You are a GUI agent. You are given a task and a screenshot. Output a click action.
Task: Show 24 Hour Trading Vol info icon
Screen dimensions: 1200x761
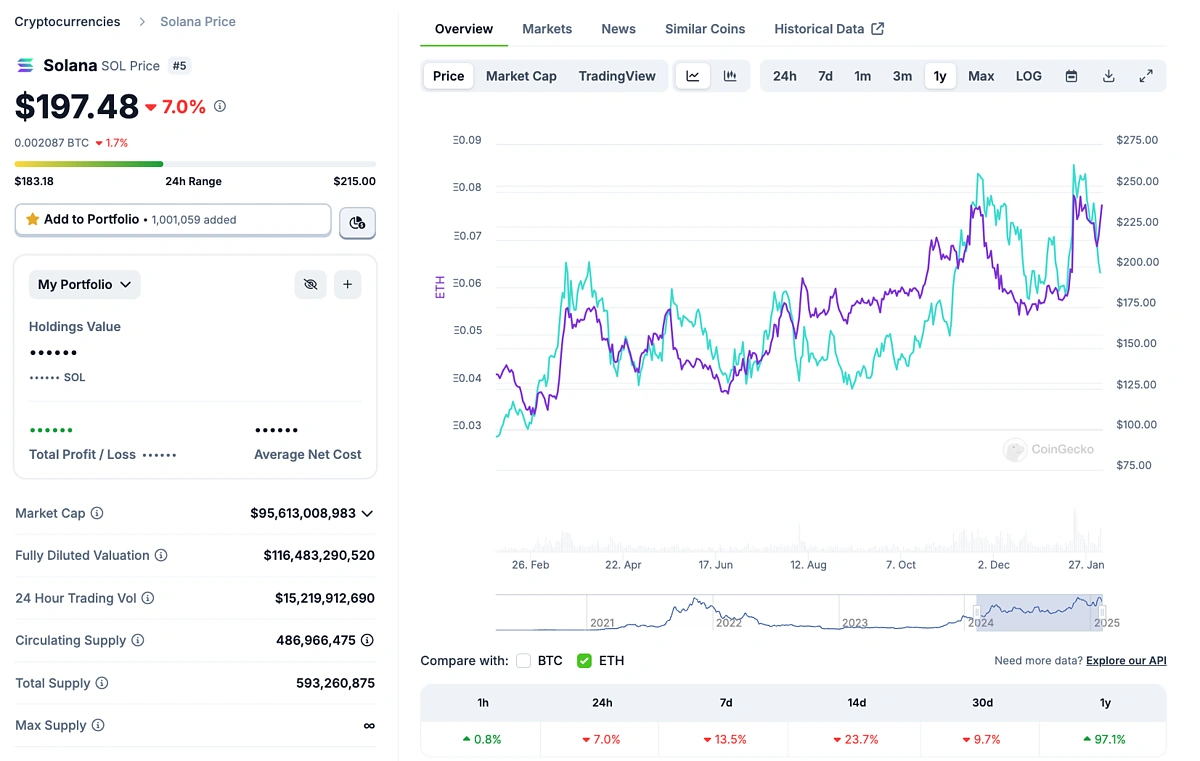[148, 598]
